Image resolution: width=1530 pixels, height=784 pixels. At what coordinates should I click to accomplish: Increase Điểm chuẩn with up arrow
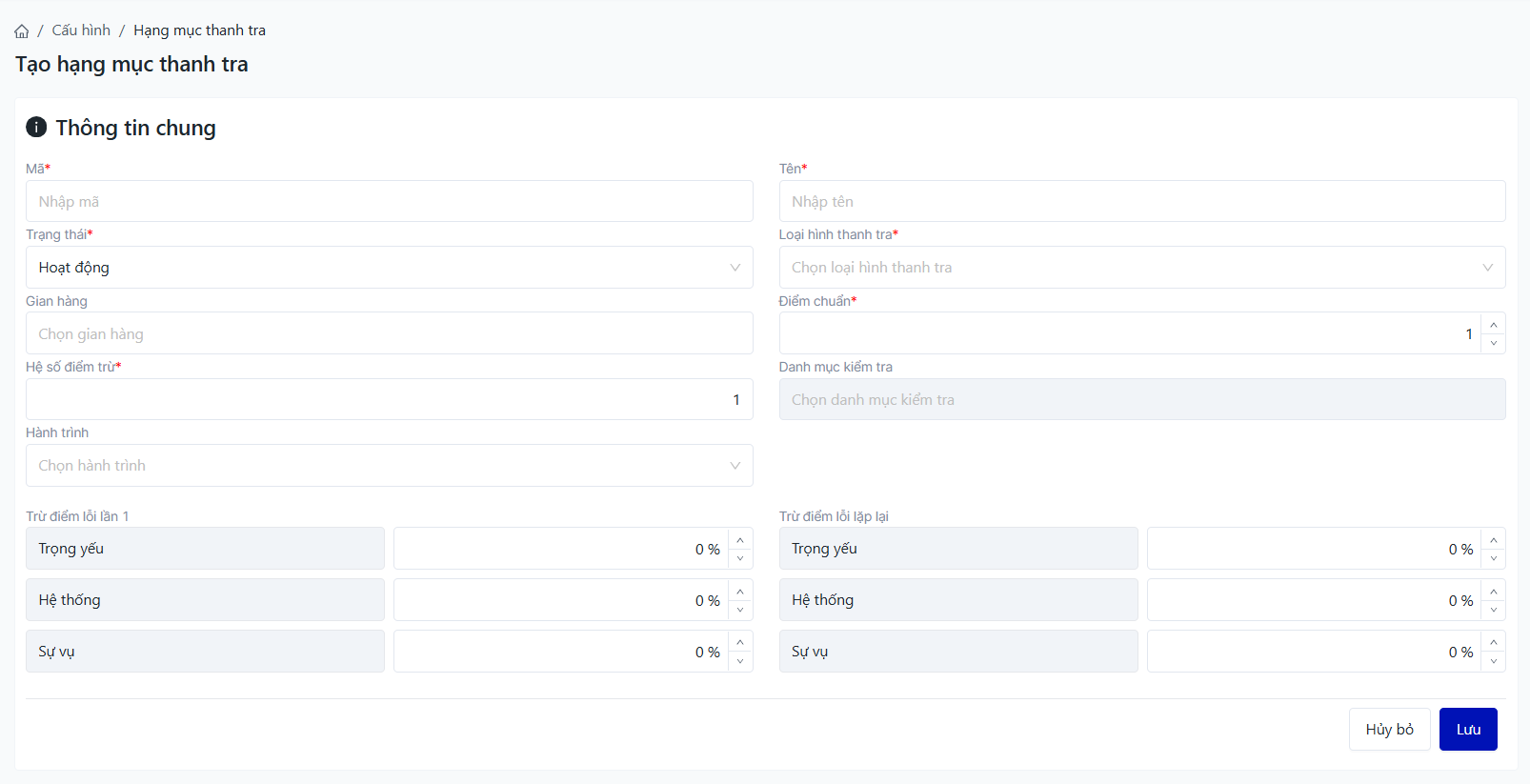tap(1493, 324)
